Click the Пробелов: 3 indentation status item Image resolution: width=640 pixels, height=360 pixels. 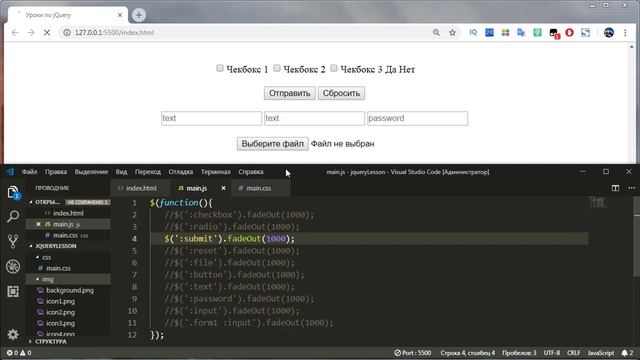(x=519, y=353)
